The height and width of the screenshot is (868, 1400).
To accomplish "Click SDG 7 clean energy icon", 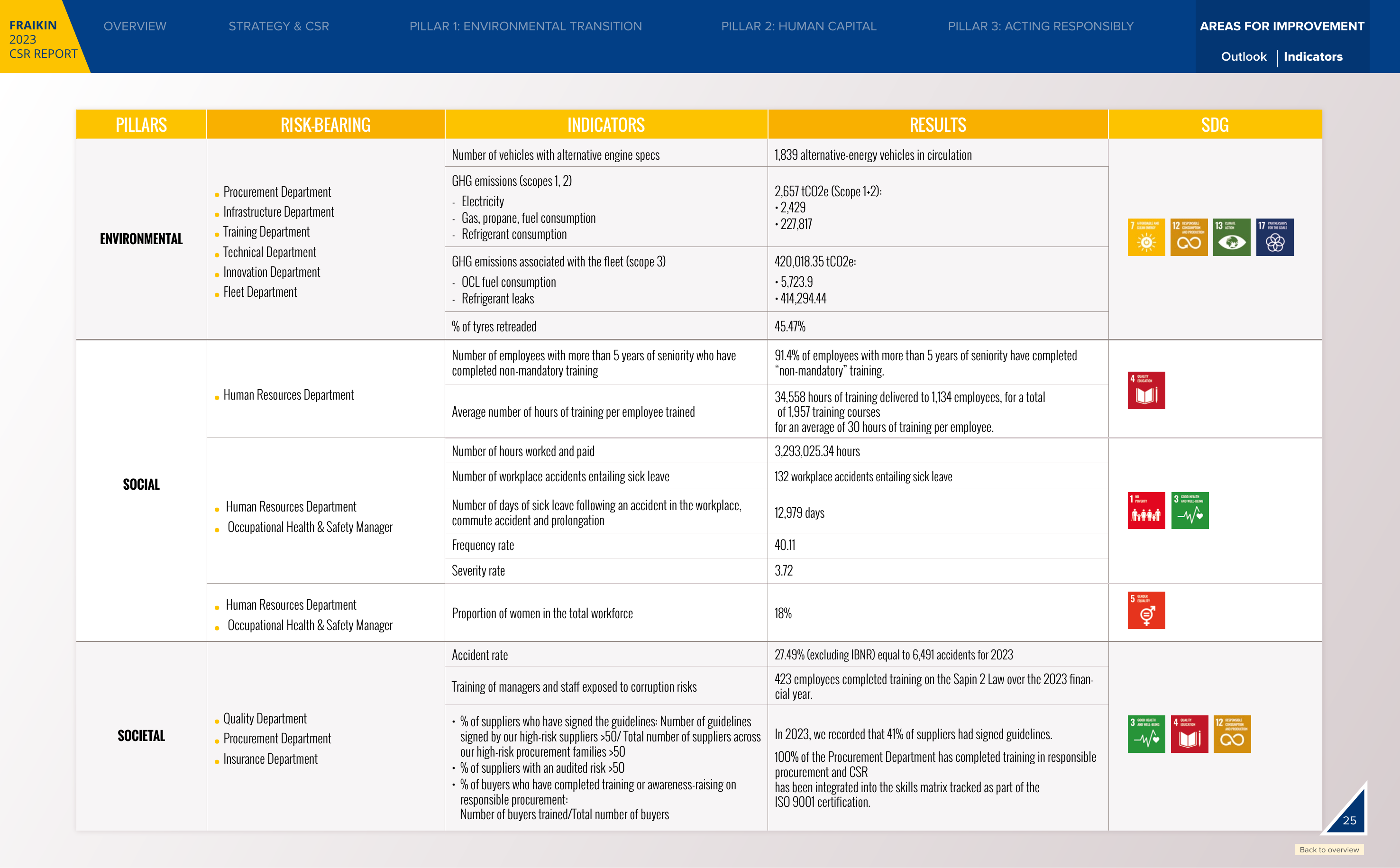I will click(1146, 237).
